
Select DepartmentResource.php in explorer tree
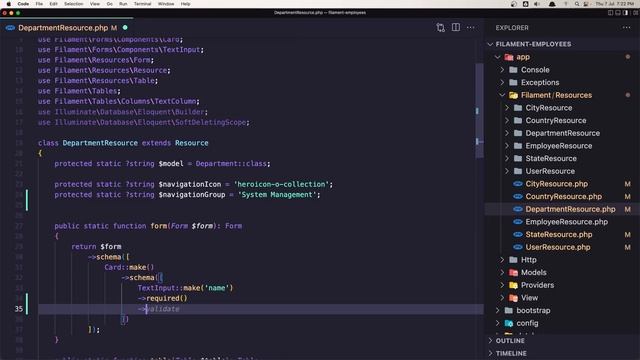click(570, 209)
